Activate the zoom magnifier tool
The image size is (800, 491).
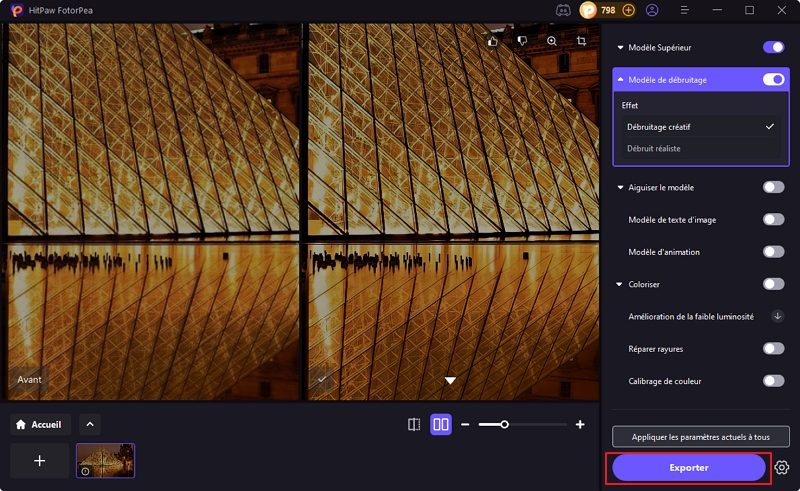552,41
